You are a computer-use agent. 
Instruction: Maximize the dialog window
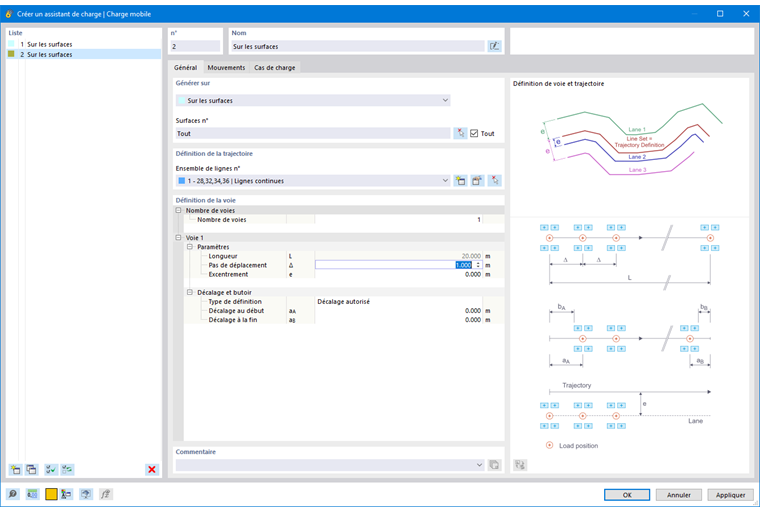pyautogui.click(x=720, y=14)
